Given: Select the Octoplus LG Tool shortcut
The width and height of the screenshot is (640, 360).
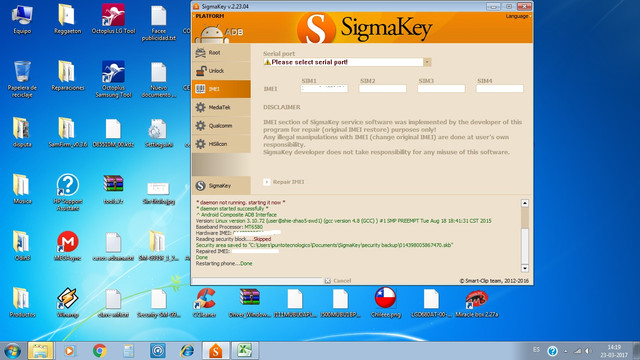Looking at the screenshot, I should tap(113, 19).
